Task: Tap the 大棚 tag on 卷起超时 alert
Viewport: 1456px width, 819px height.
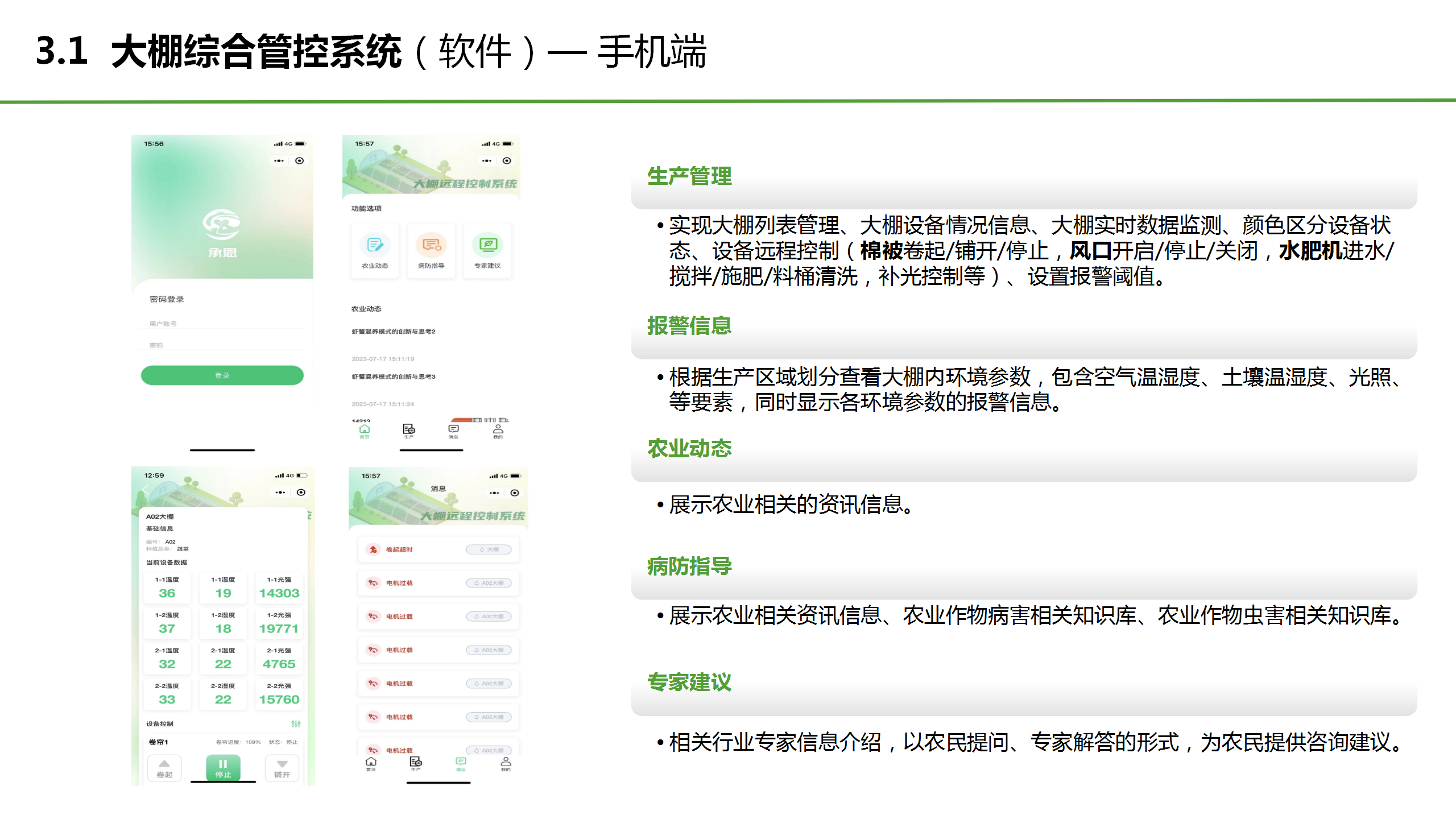Action: tap(489, 549)
